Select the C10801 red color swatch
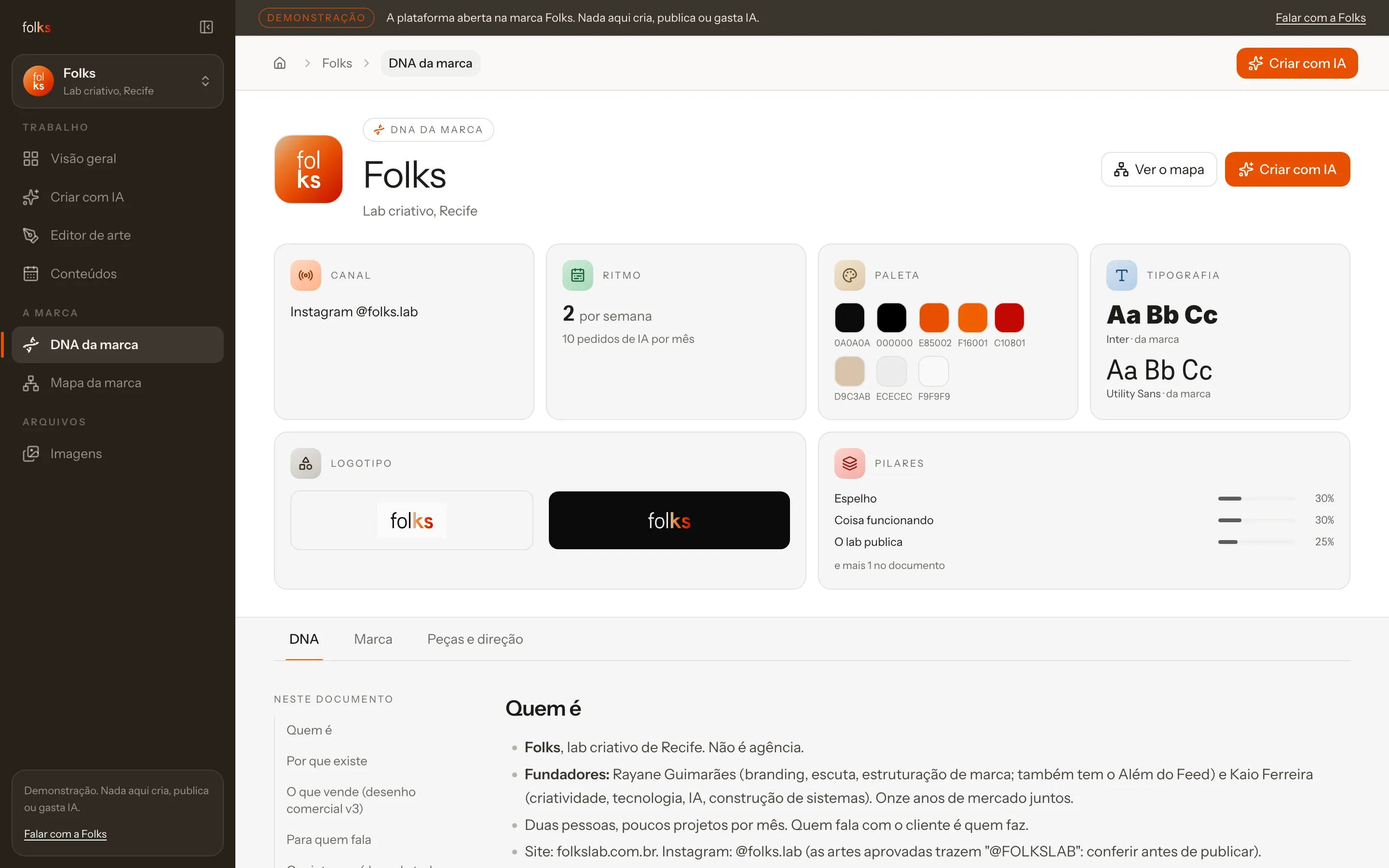Image resolution: width=1389 pixels, height=868 pixels. tap(1009, 317)
